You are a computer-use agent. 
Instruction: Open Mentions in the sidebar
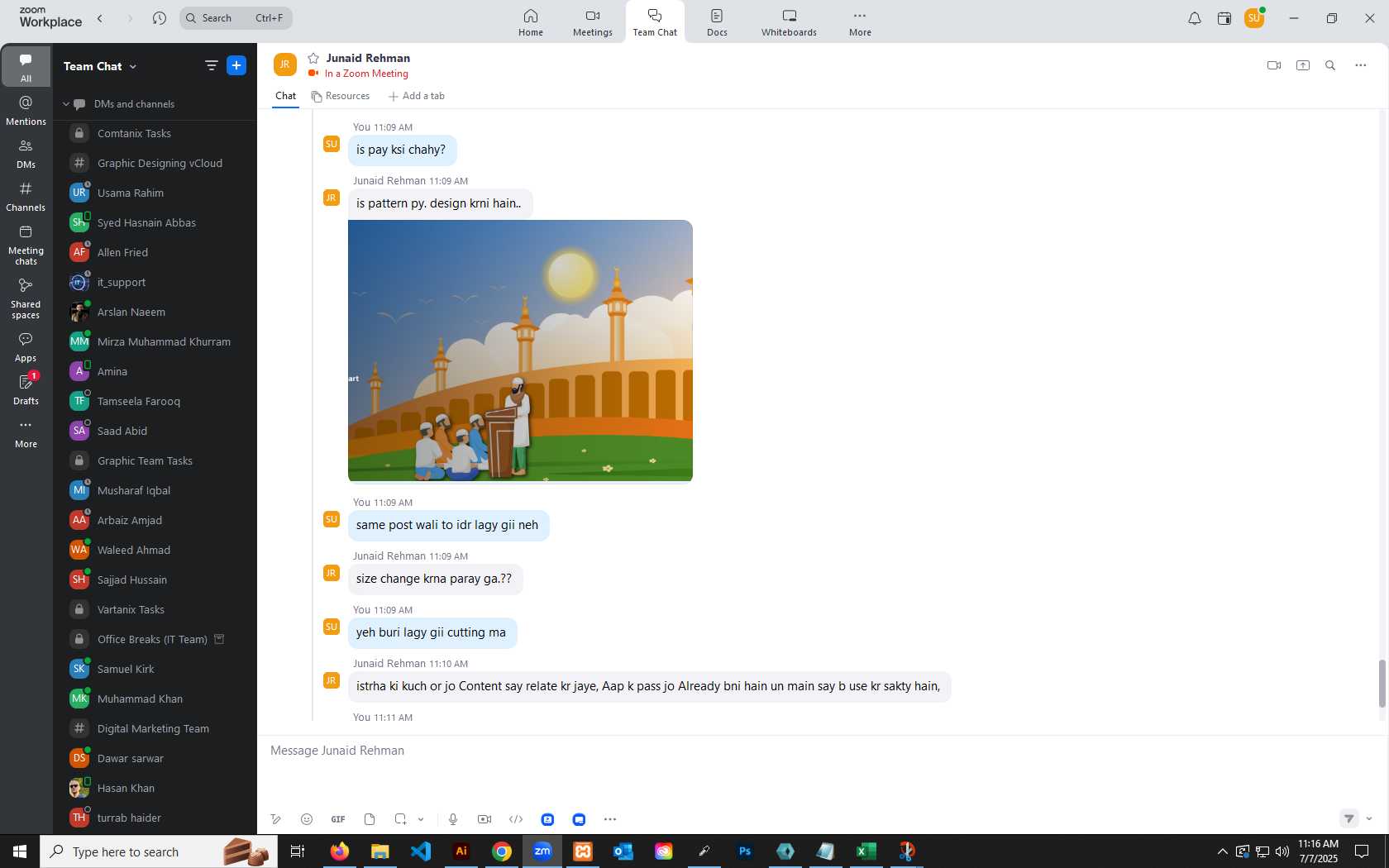tap(26, 111)
